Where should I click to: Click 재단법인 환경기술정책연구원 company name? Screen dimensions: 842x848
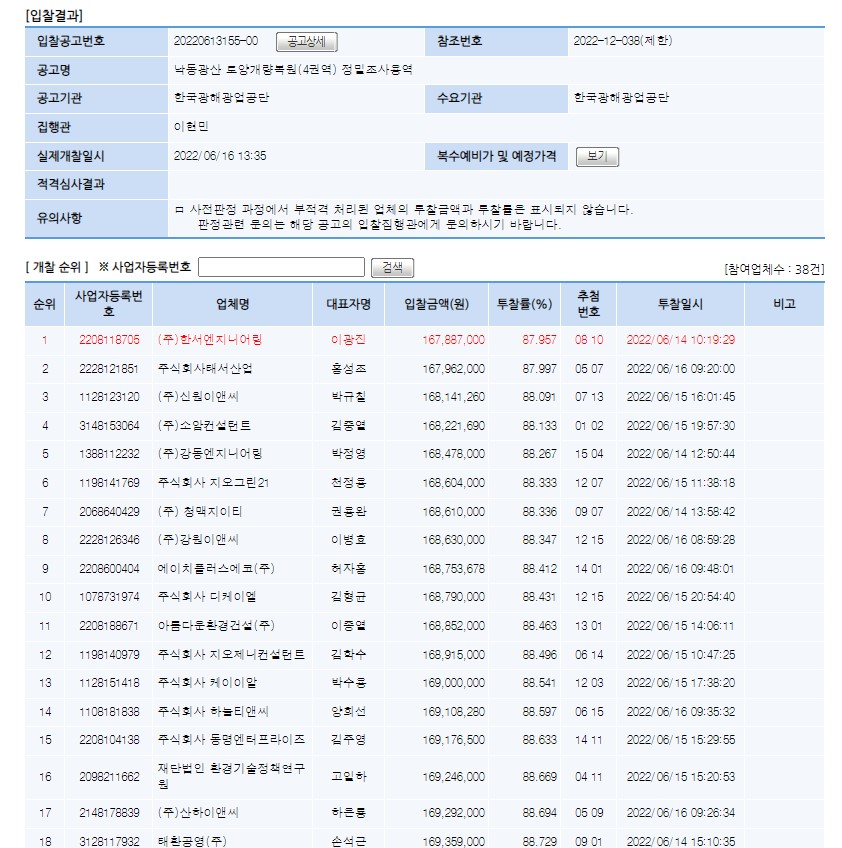point(231,776)
